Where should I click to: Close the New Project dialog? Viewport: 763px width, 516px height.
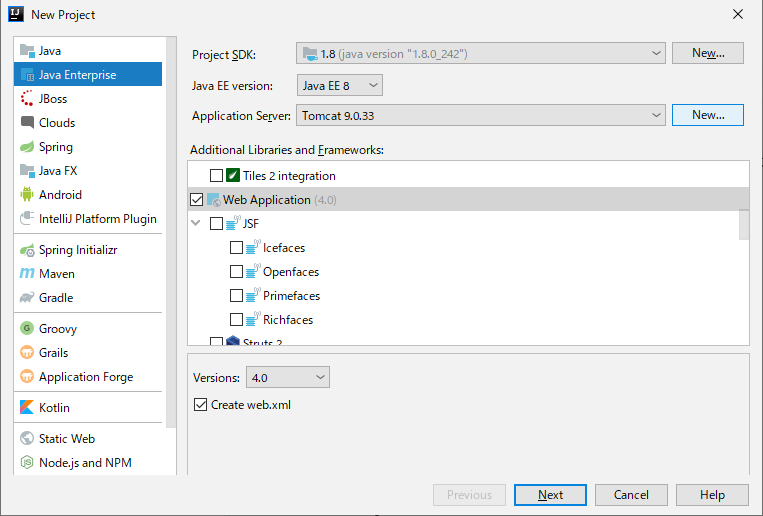point(738,14)
